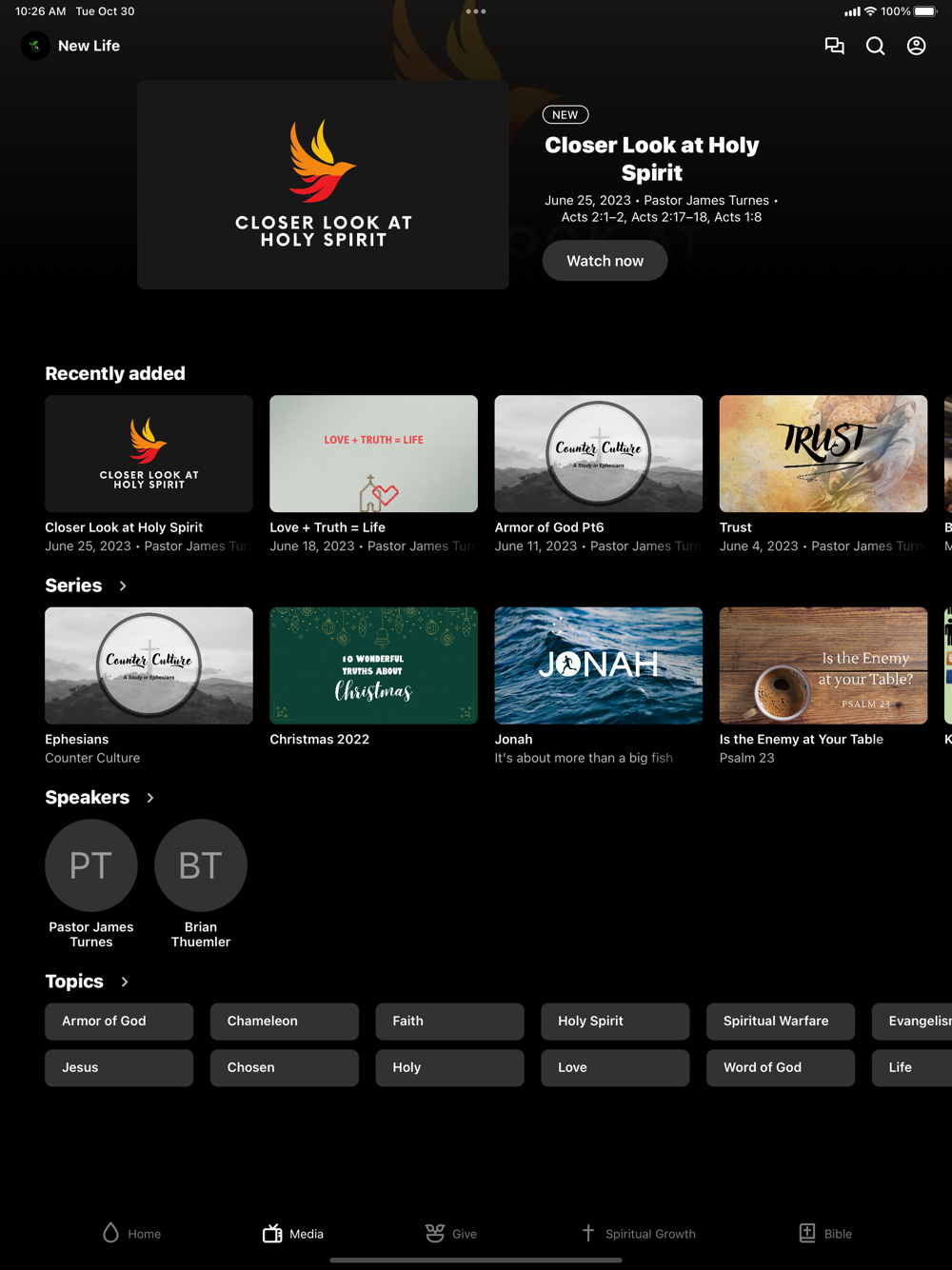Image resolution: width=952 pixels, height=1270 pixels.
Task: Tap the Media TV icon
Action: [x=272, y=1233]
